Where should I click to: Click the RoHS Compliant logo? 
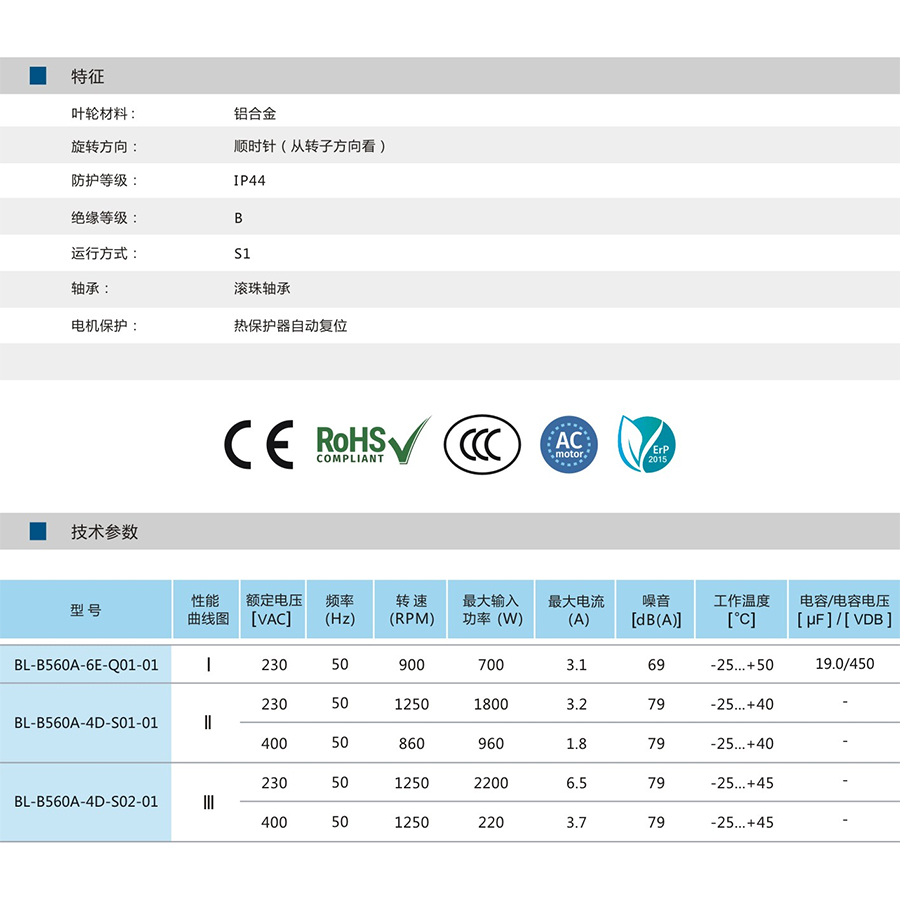pos(374,441)
